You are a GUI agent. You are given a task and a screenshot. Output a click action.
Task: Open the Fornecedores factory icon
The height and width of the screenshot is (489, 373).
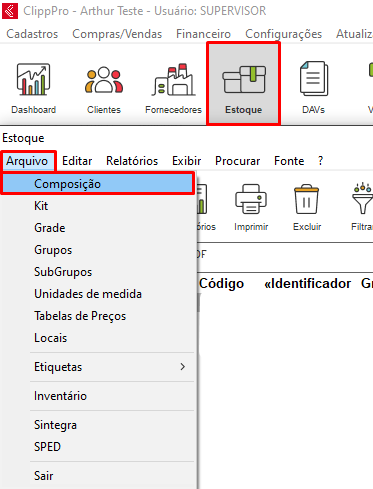pyautogui.click(x=173, y=79)
